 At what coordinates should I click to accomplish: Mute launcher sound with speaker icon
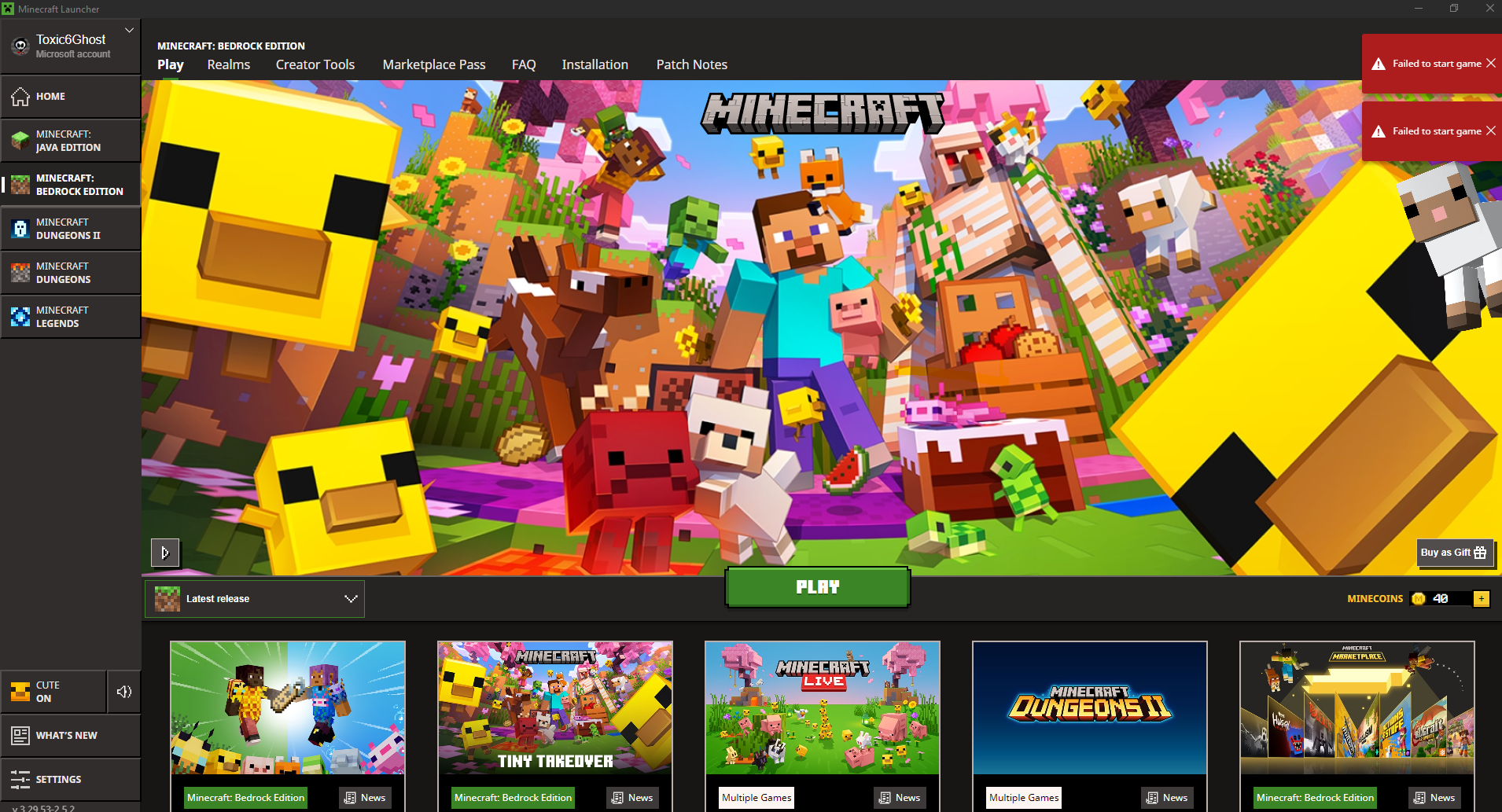124,692
